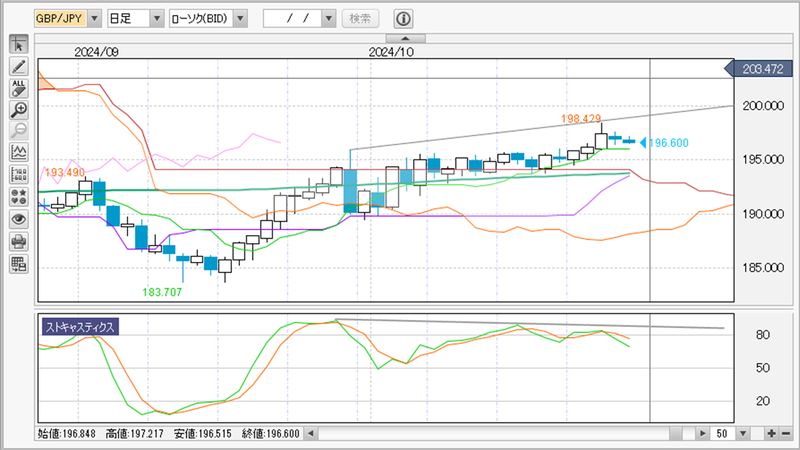
Task: Click the 203.472 price marker
Action: 759,69
